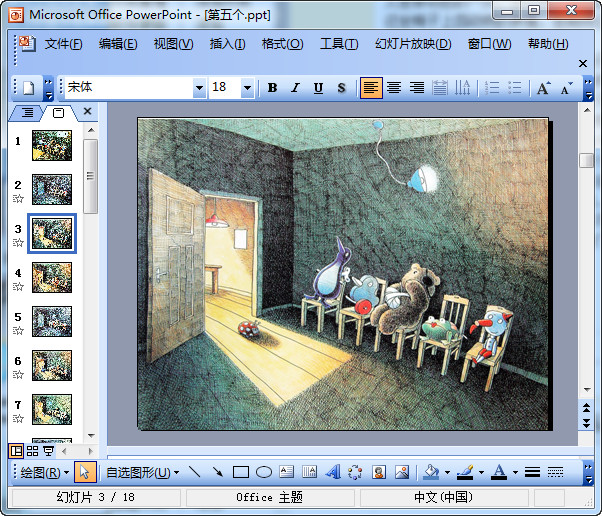Click the change text direction icon
The height and width of the screenshot is (516, 602).
(462, 88)
